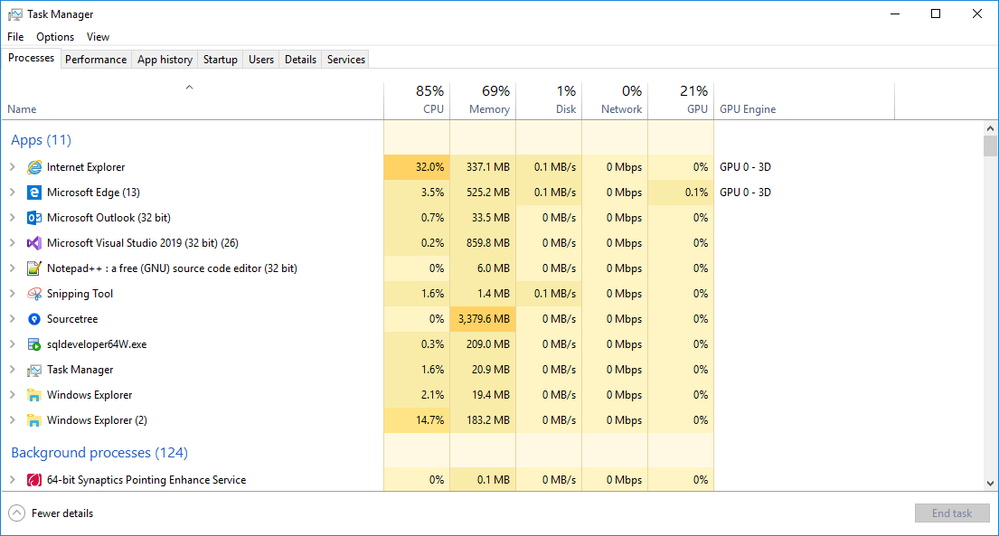Open the Startup tab
Image resolution: width=999 pixels, height=536 pixels.
coord(220,59)
